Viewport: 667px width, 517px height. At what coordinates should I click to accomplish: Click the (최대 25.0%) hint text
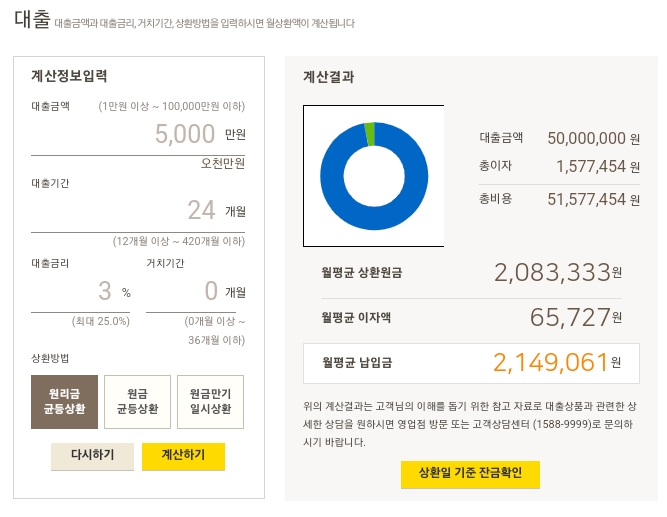(x=100, y=321)
